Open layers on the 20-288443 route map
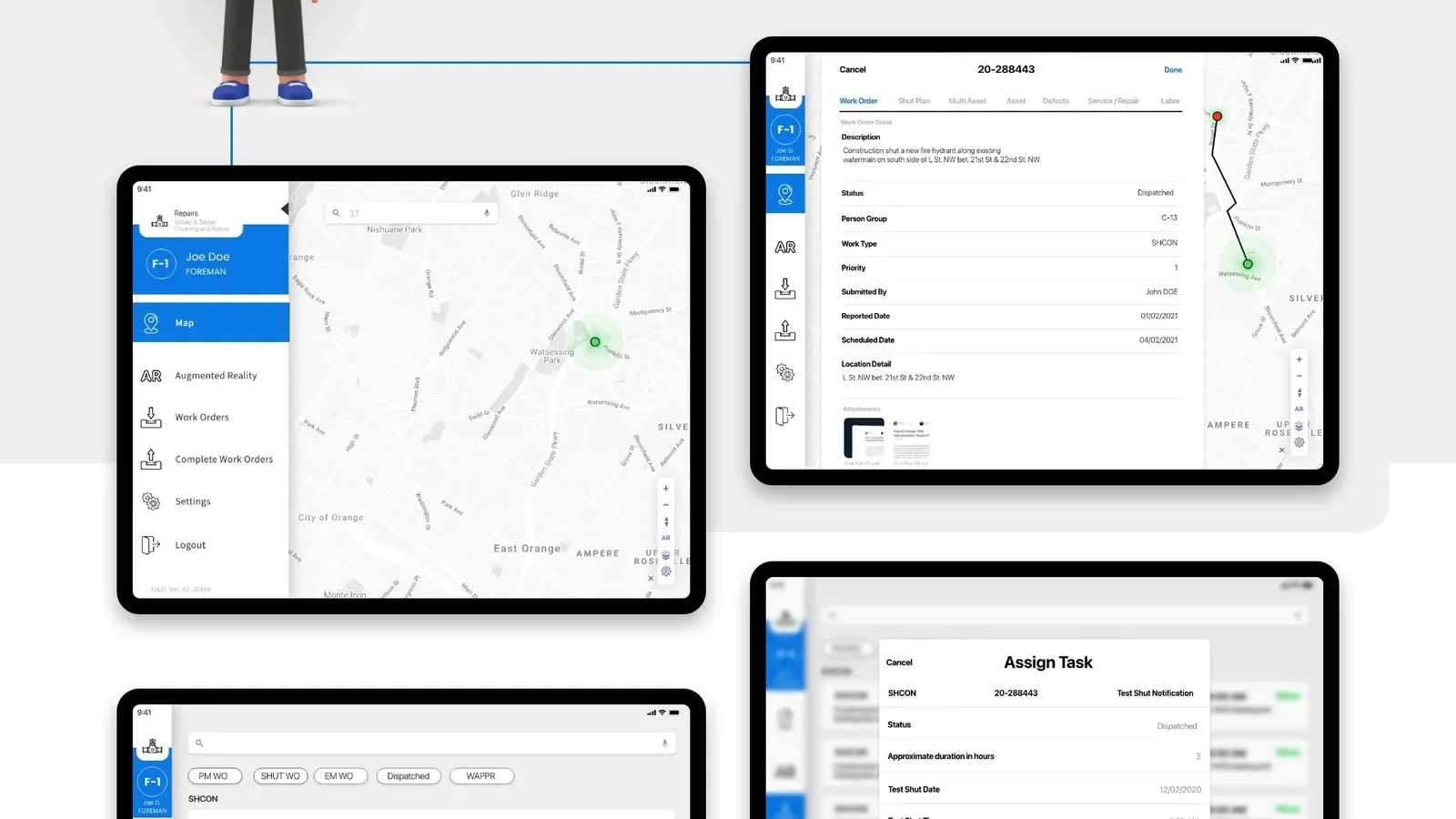The width and height of the screenshot is (1456, 819). [x=1299, y=426]
